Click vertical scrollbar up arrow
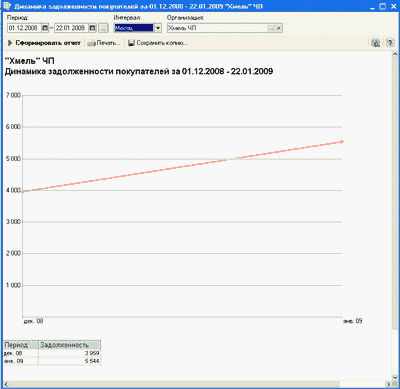This screenshot has height=389, width=400. tap(395, 54)
